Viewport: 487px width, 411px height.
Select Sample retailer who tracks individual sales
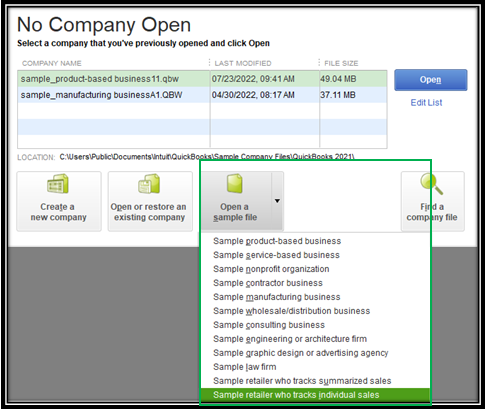click(x=315, y=395)
